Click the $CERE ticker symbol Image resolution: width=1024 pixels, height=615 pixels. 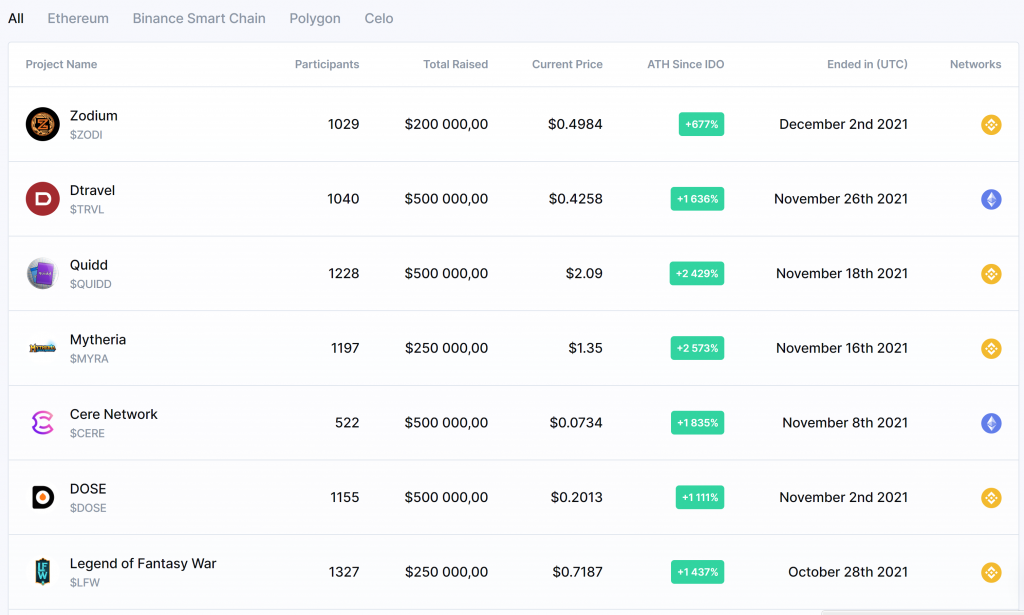click(x=87, y=434)
